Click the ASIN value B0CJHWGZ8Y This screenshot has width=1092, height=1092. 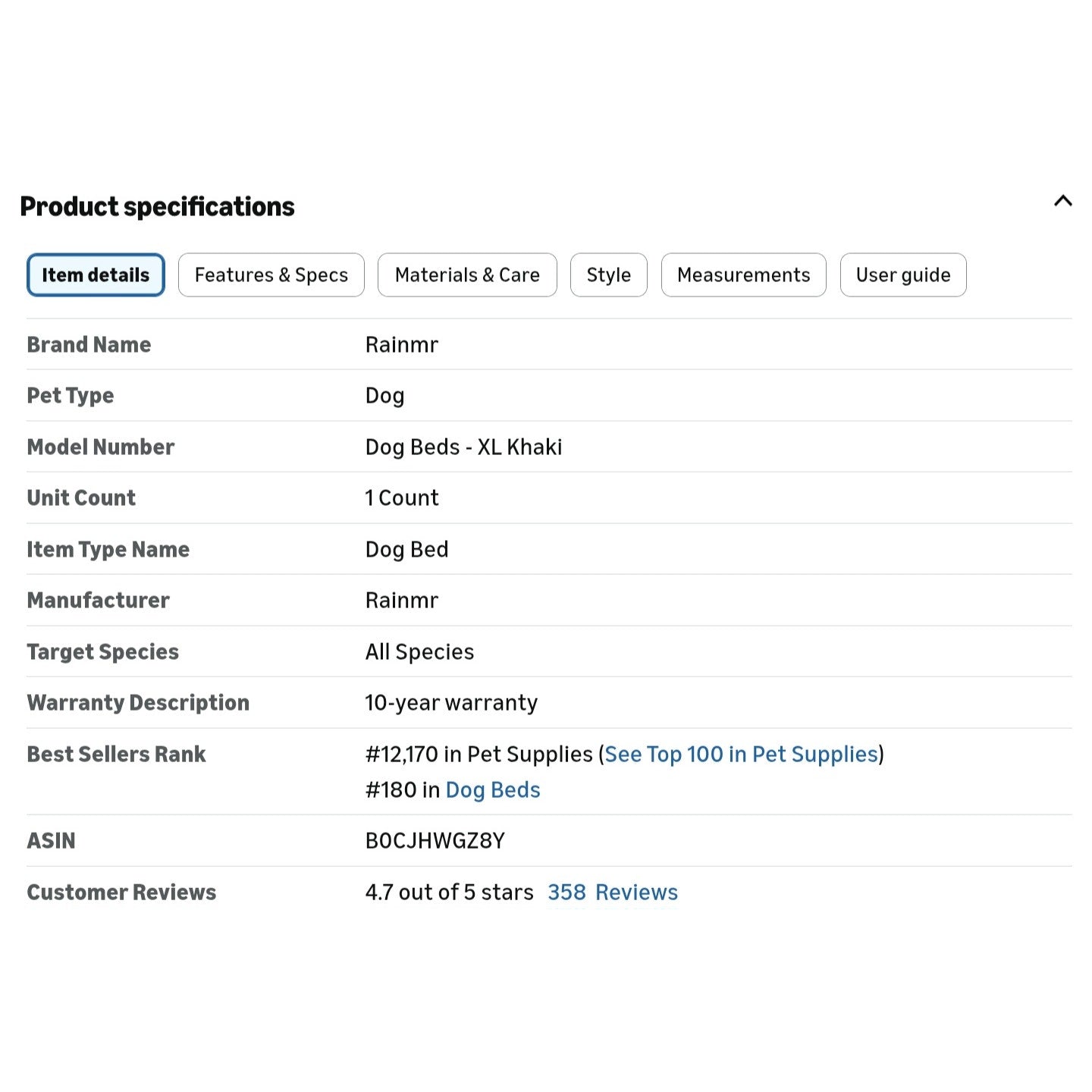(435, 840)
